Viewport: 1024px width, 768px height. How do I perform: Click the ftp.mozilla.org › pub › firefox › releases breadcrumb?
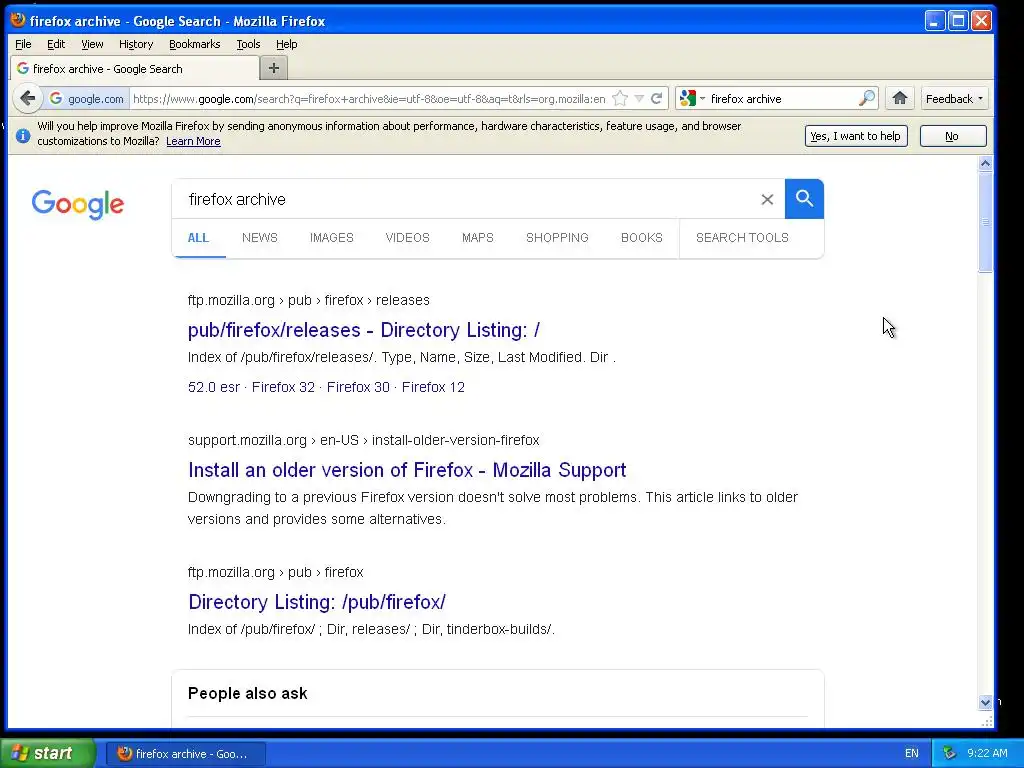[308, 300]
